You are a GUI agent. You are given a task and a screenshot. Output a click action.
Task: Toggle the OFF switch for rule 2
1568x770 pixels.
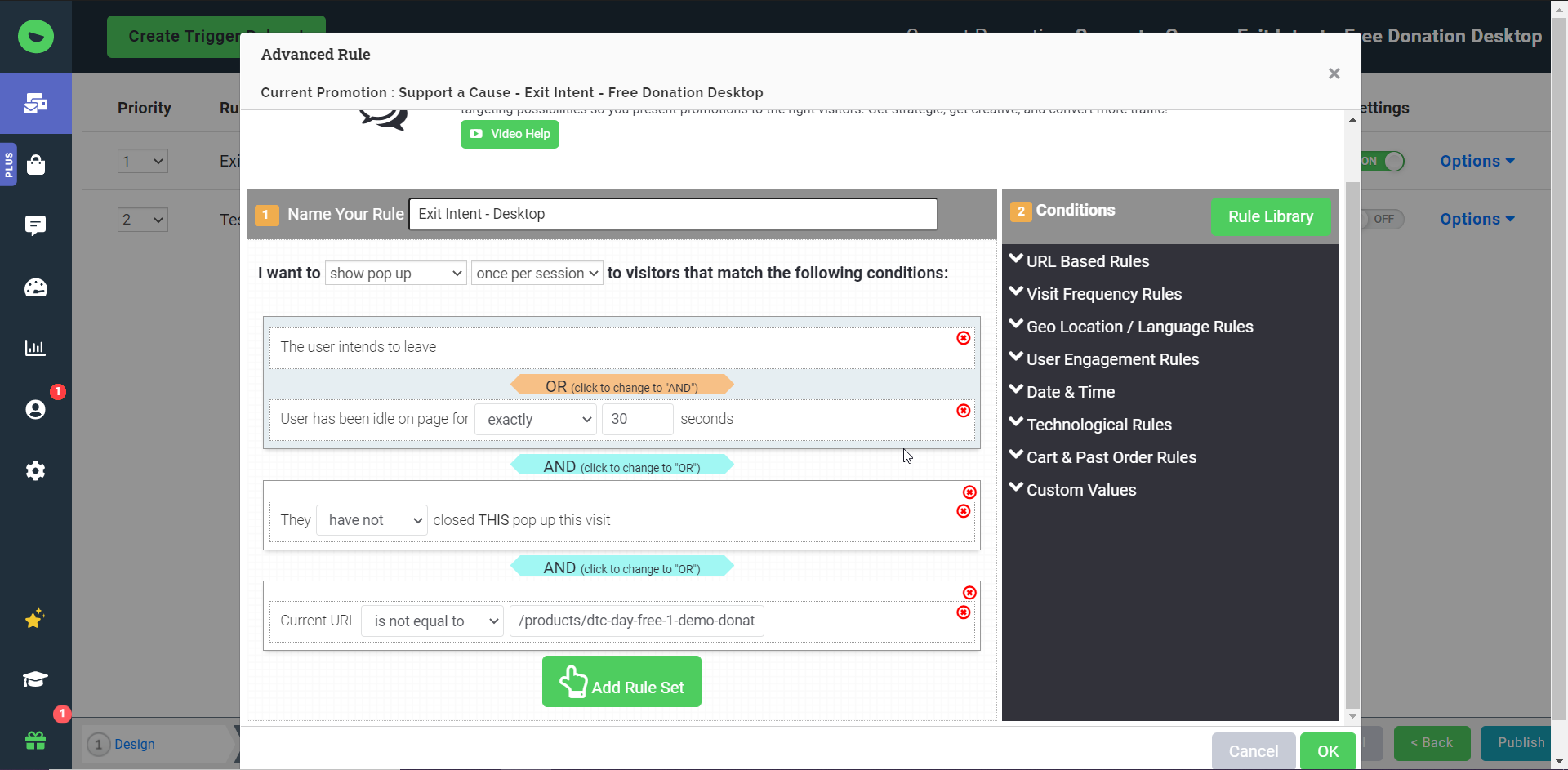pyautogui.click(x=1382, y=219)
